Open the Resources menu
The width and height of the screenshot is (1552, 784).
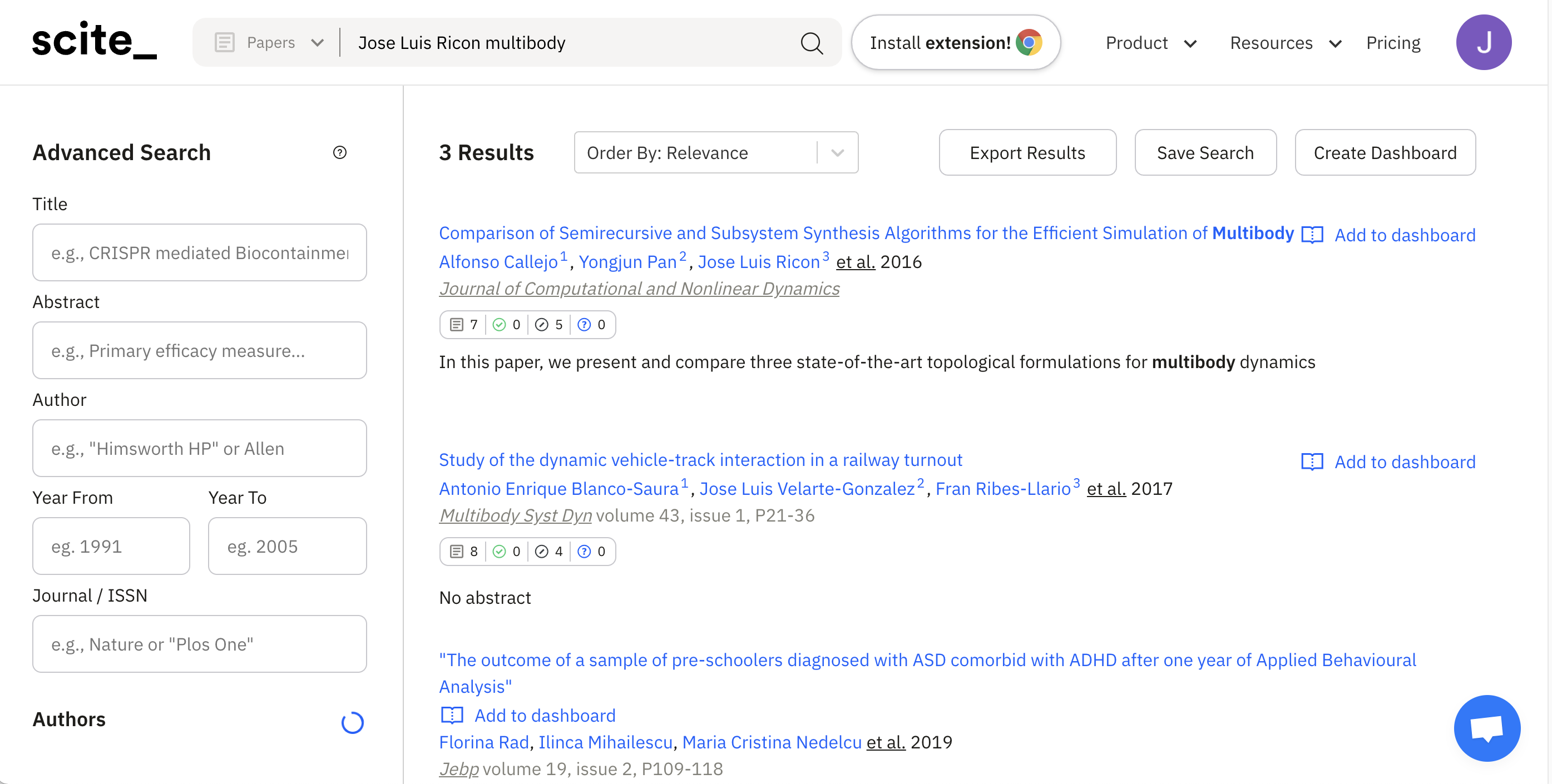point(1285,42)
